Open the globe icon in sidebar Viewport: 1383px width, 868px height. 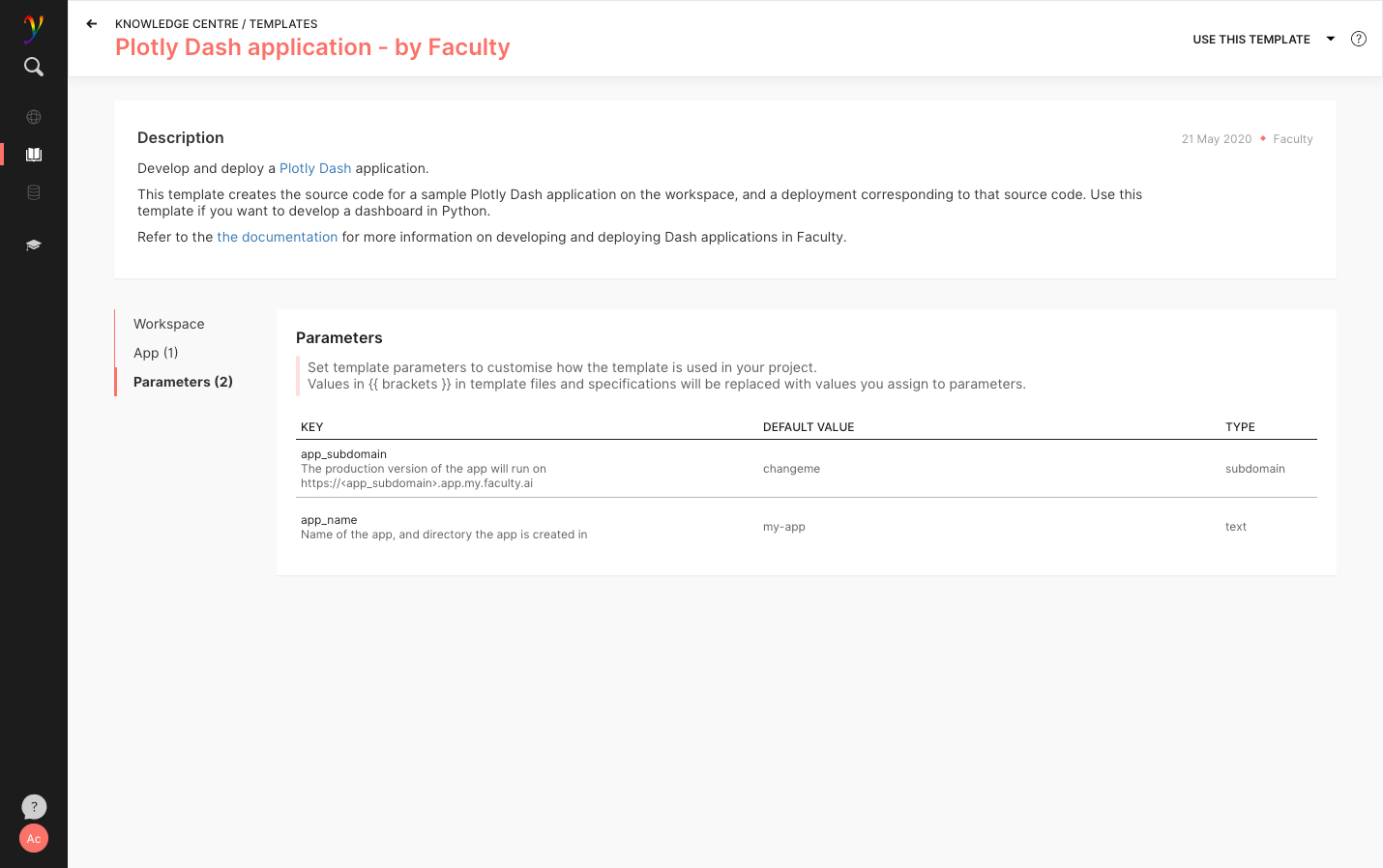point(34,117)
